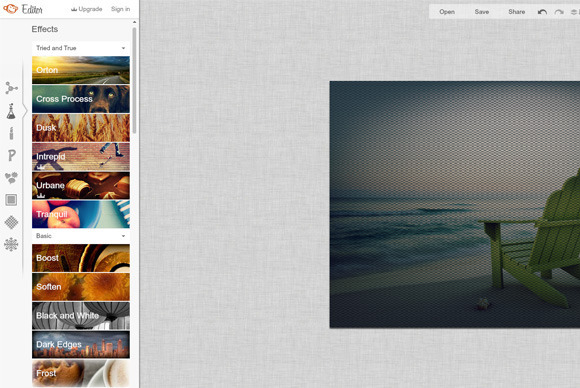The height and width of the screenshot is (388, 580).
Task: Open the Save menu
Action: (x=482, y=12)
